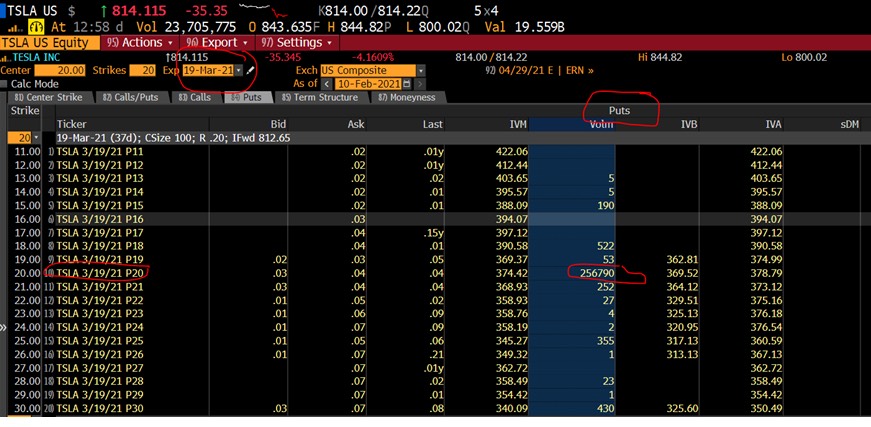Switch to the Moneyness tab

click(x=407, y=97)
